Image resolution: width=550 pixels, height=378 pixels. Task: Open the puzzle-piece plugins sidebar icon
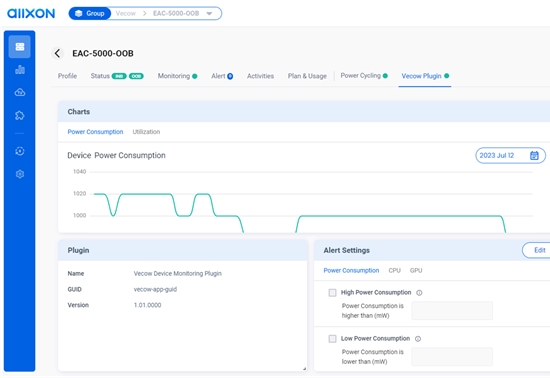point(20,115)
